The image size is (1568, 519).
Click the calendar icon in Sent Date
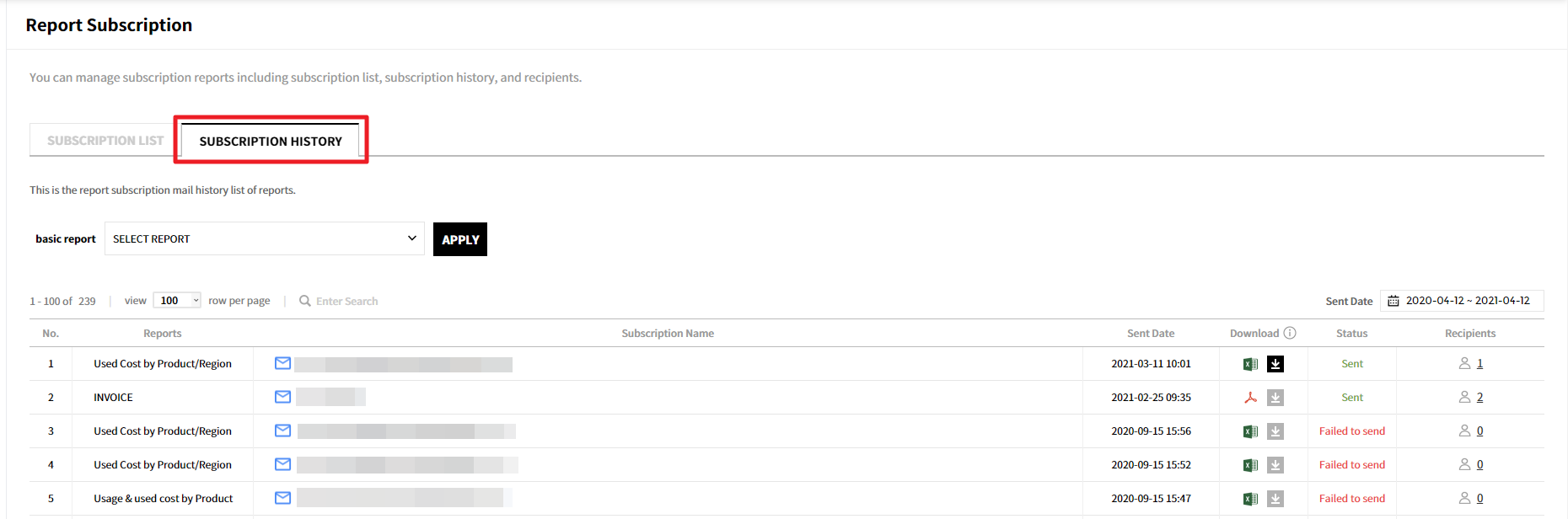tap(1393, 301)
